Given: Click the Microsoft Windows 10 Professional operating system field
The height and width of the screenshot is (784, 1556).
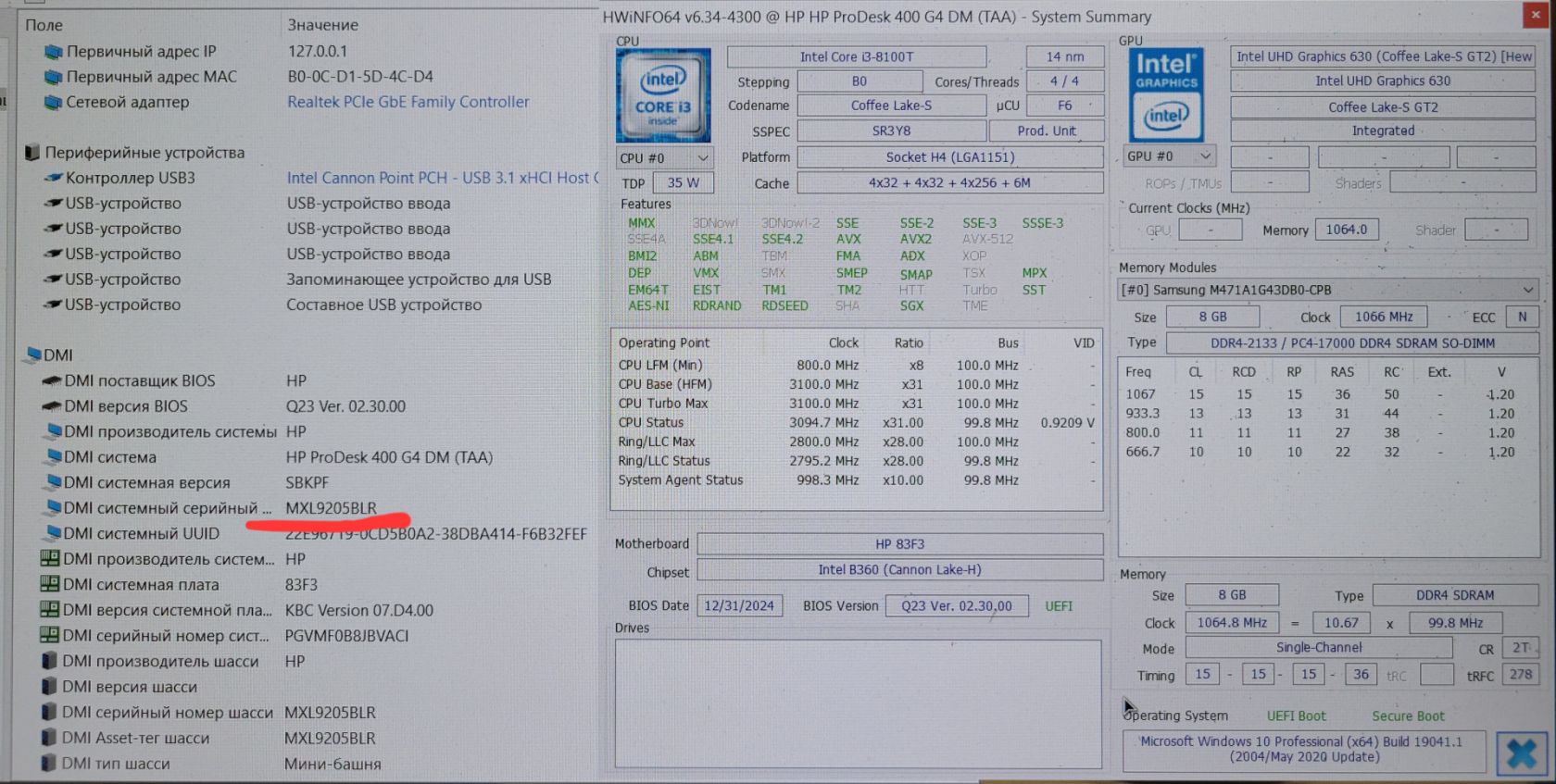Looking at the screenshot, I should 1304,749.
